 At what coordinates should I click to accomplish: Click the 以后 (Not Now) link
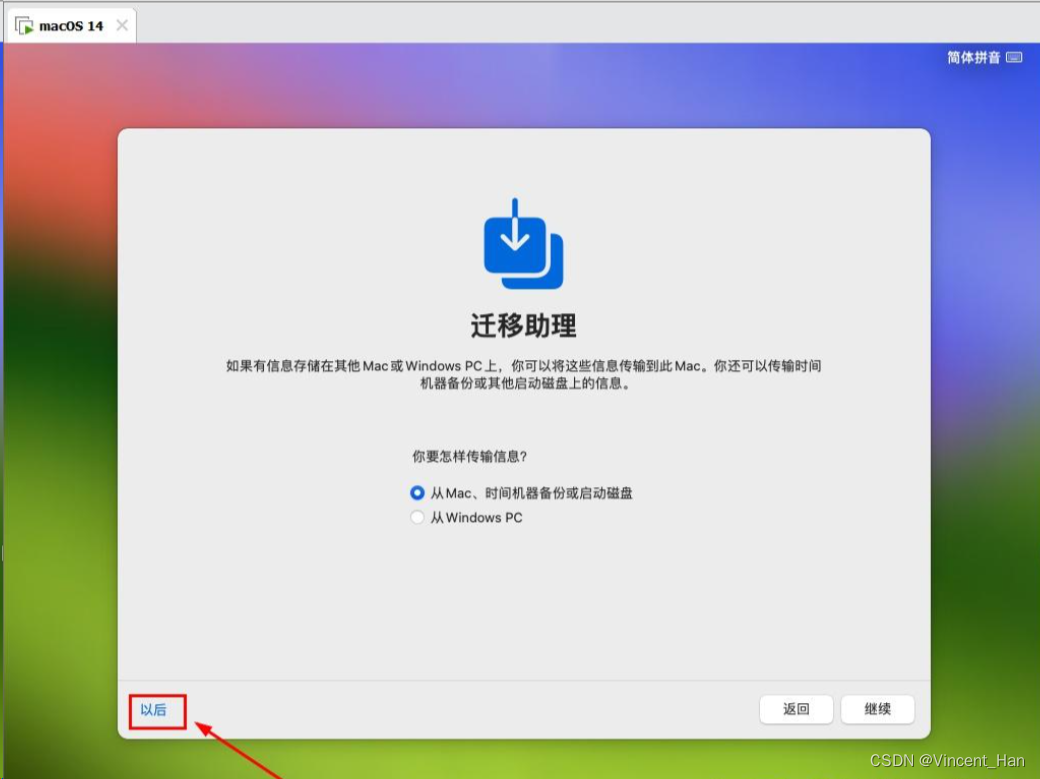point(153,710)
